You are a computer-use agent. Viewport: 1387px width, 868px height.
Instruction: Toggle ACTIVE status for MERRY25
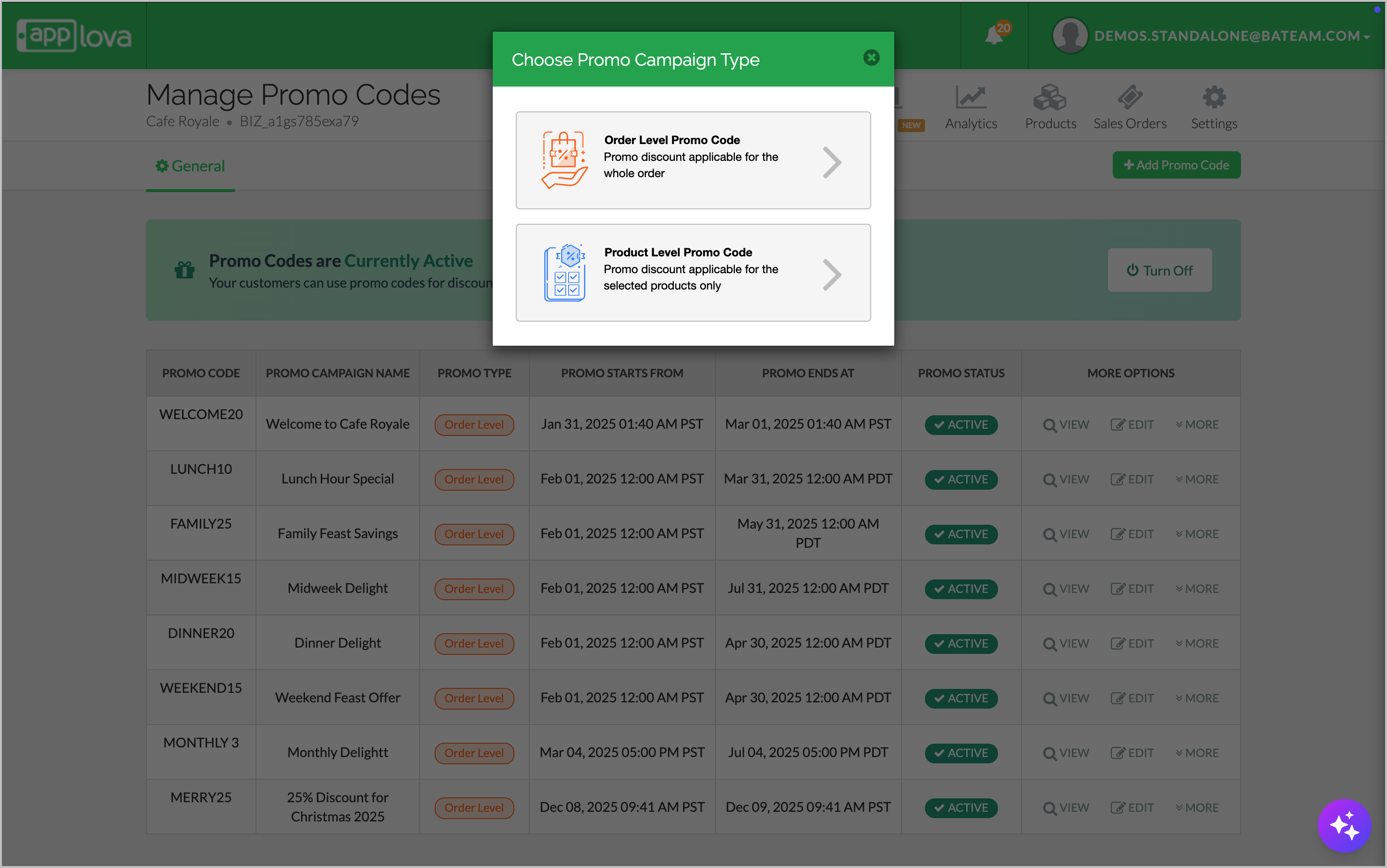(x=961, y=808)
